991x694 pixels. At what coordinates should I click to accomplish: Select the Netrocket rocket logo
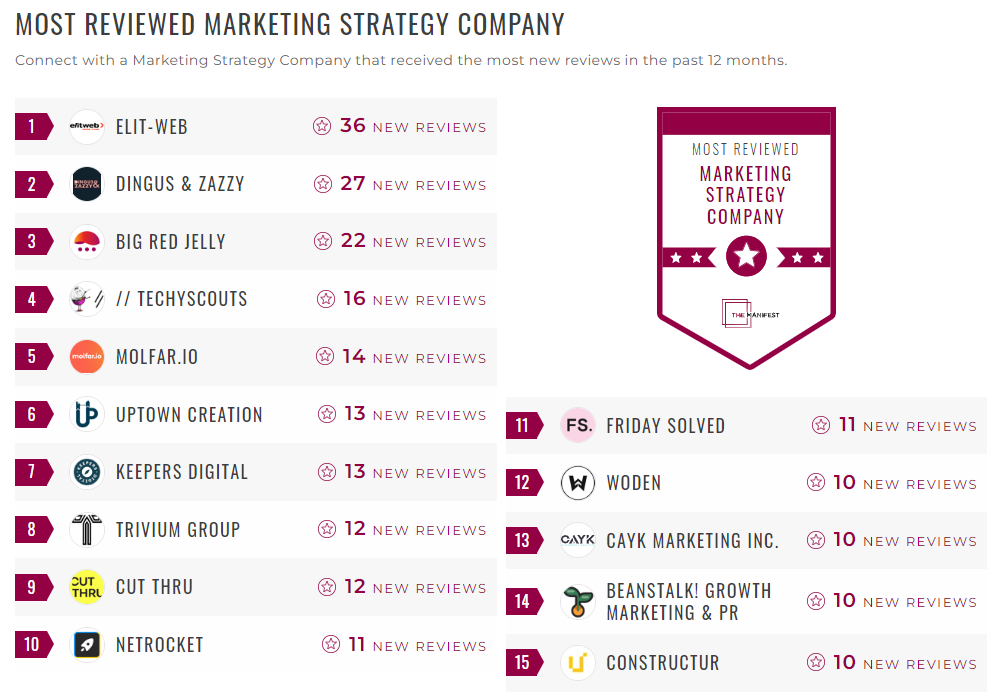(x=86, y=644)
